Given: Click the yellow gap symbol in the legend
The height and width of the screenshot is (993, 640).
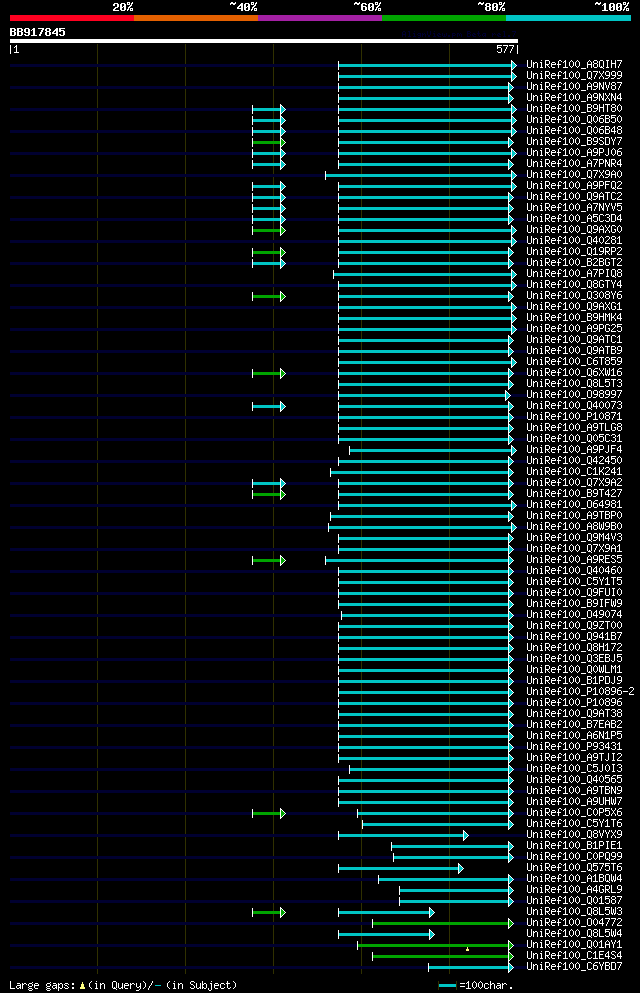Looking at the screenshot, I should (82, 986).
